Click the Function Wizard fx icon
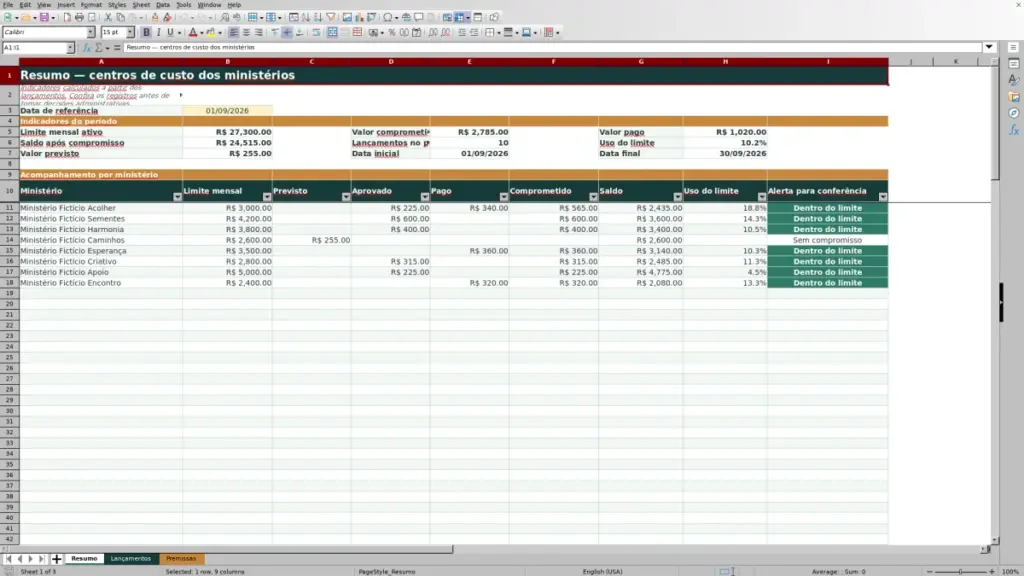 point(86,48)
